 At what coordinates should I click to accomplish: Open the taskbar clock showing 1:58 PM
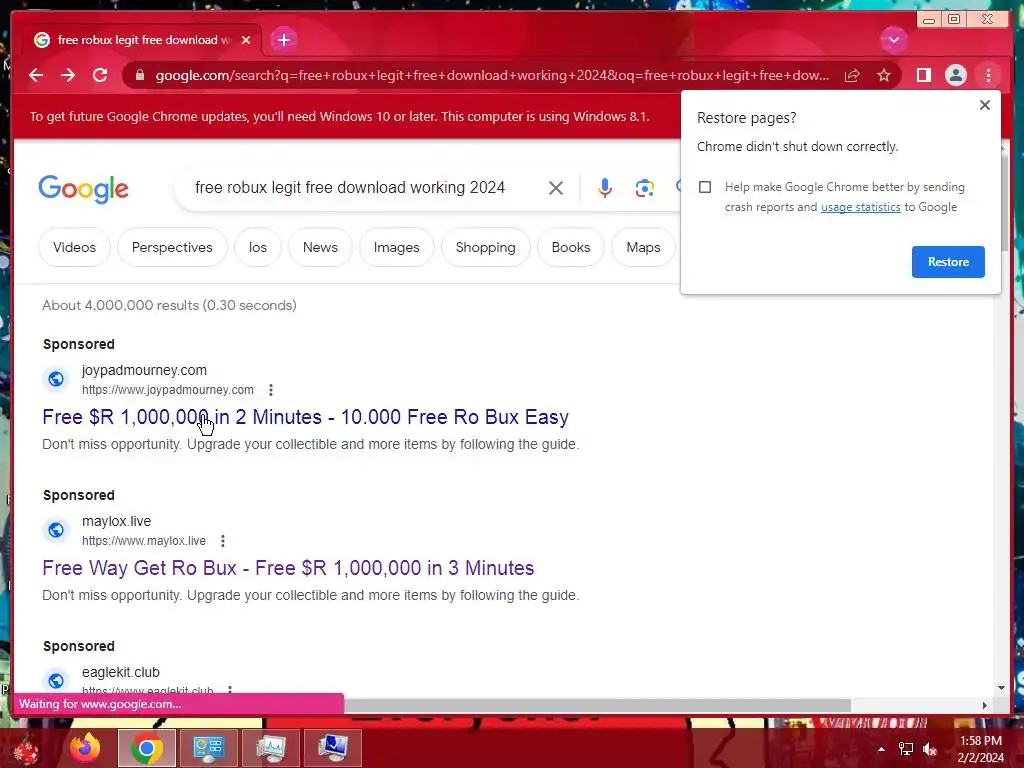tap(980, 749)
